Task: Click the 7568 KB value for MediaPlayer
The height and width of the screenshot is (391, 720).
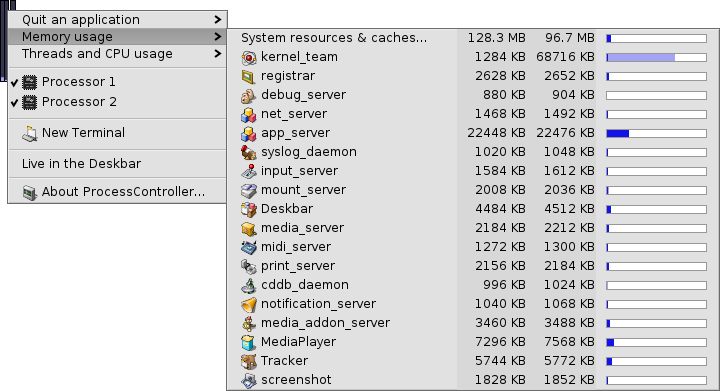Action: pos(569,342)
